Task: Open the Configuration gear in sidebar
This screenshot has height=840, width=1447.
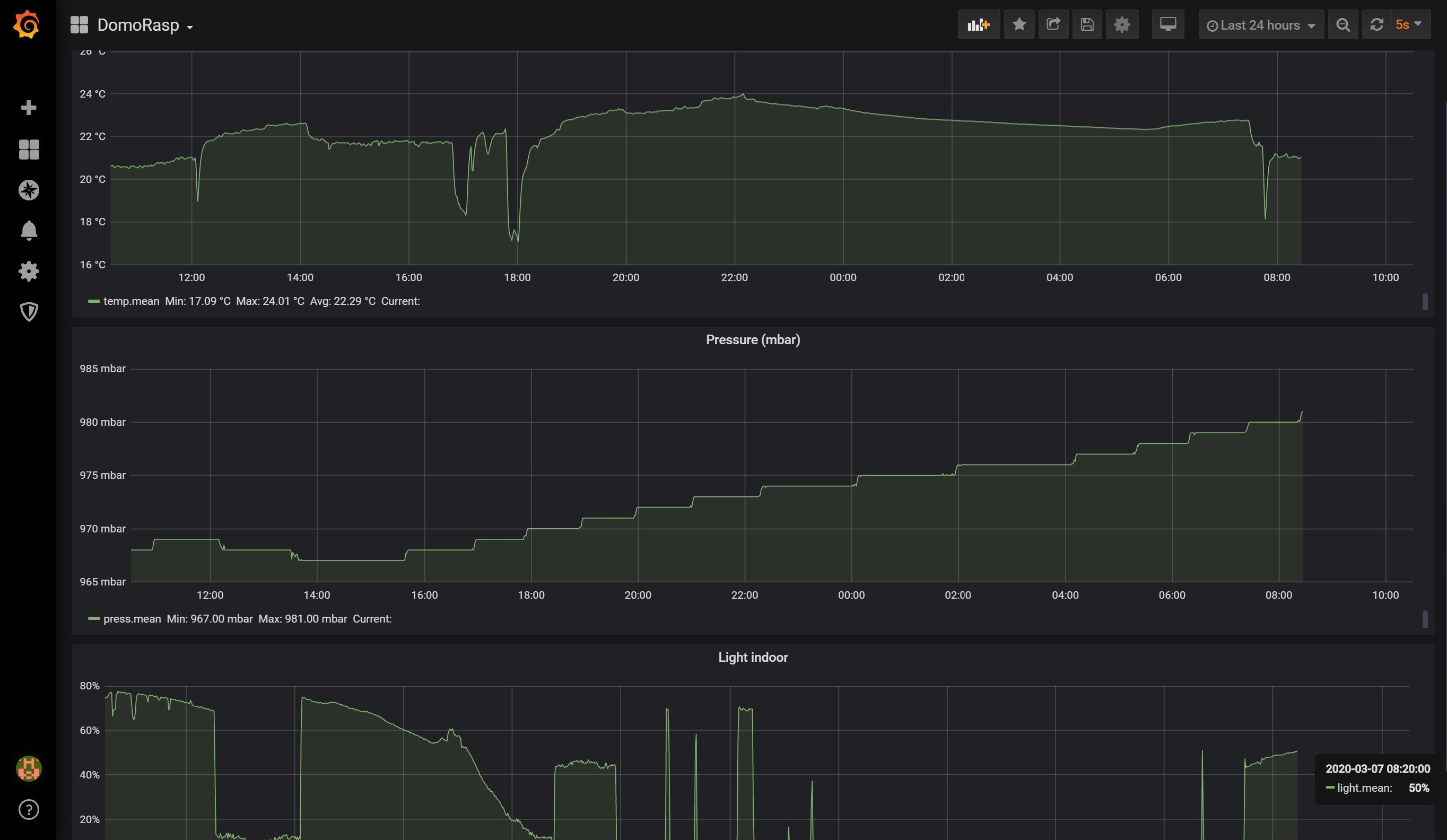Action: (x=29, y=271)
